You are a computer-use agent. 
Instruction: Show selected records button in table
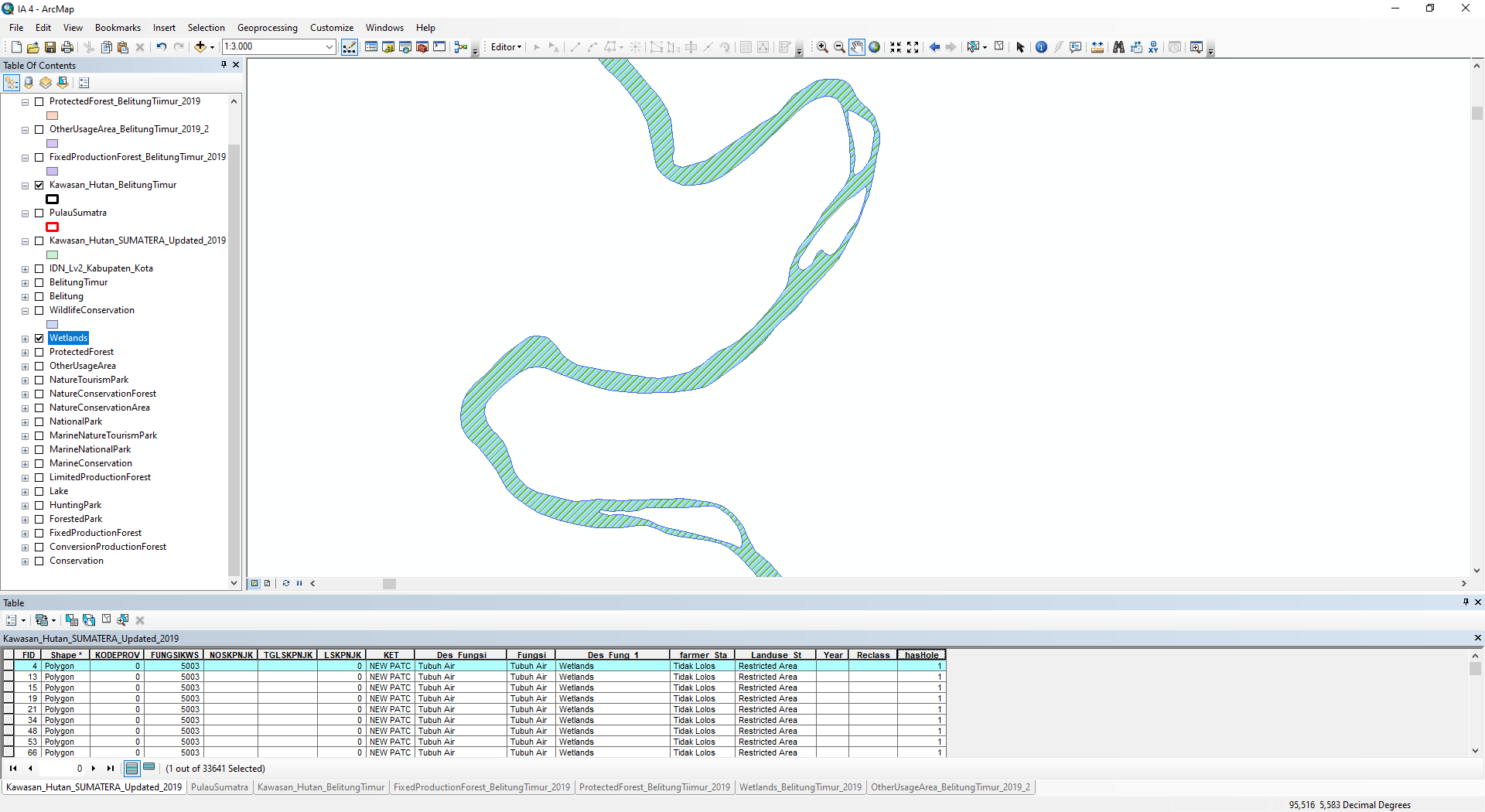pos(149,768)
